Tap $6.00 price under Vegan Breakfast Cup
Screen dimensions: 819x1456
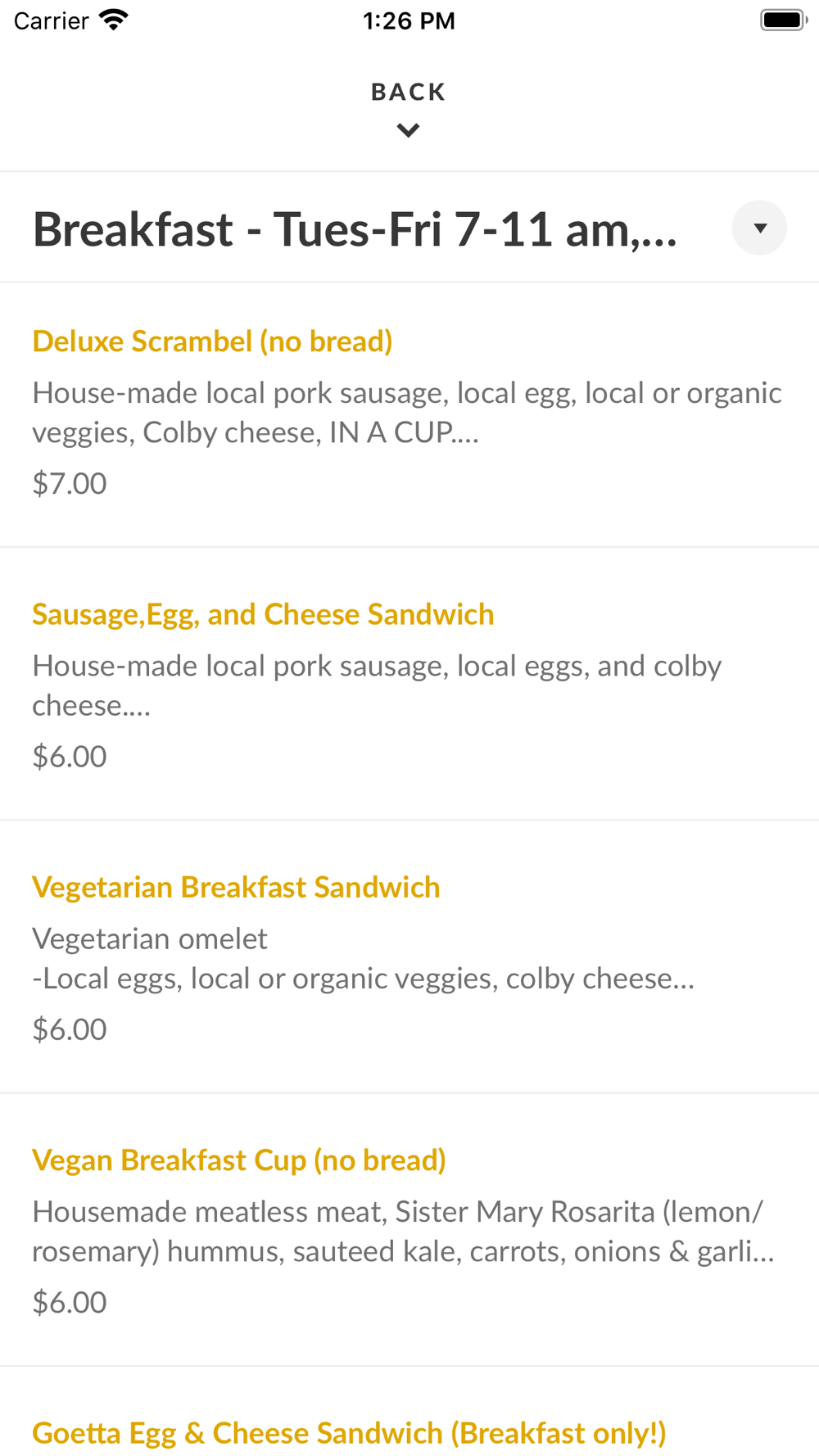click(x=70, y=1302)
